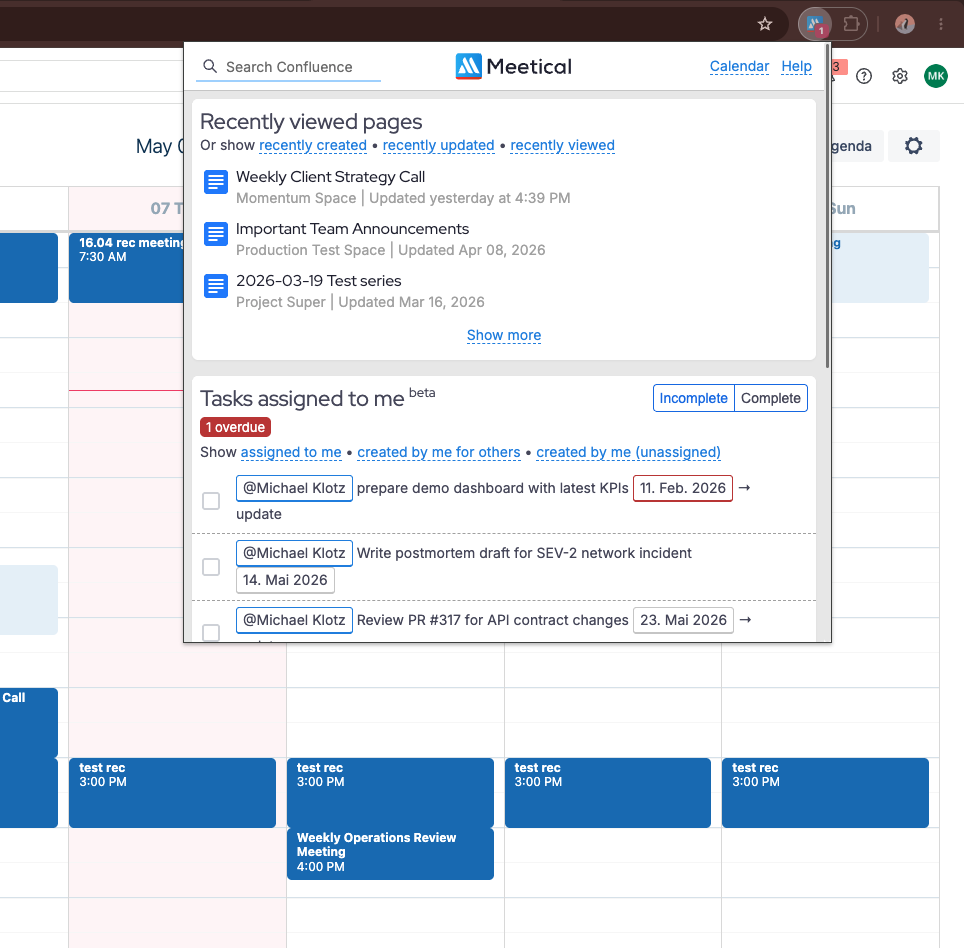Click page icon for 2026-03-19 Test series
This screenshot has height=948, width=964.
[216, 286]
